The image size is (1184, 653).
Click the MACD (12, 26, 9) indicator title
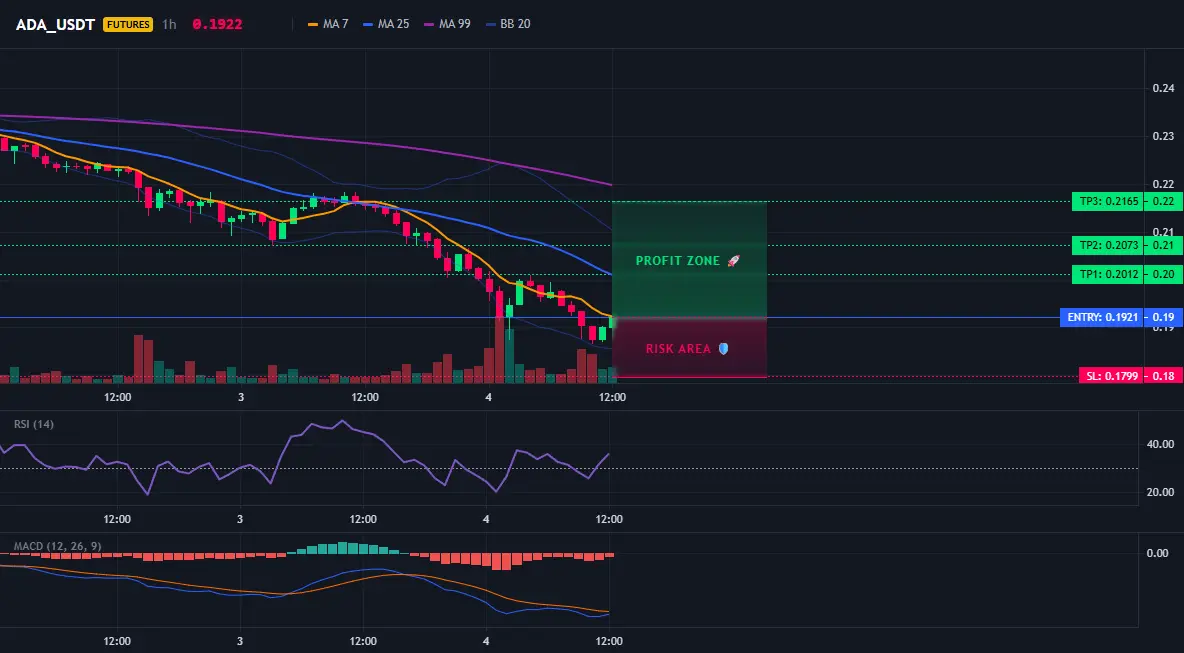tap(57, 546)
